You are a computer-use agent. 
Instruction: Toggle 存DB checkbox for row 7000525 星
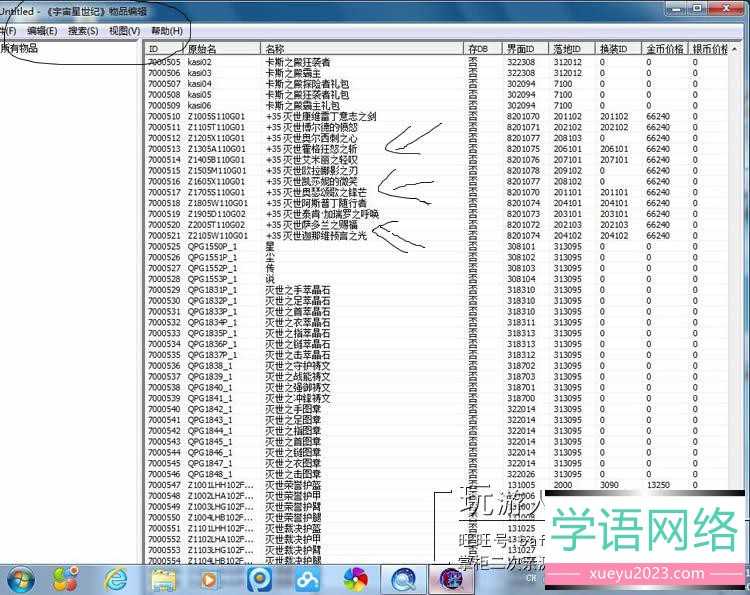click(472, 246)
